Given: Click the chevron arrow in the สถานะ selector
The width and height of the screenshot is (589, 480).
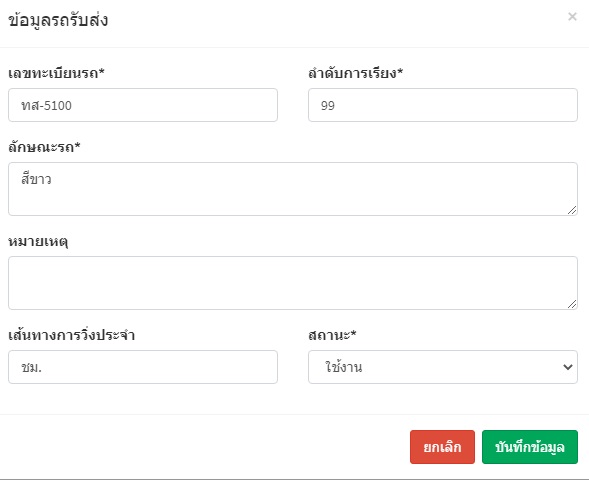Looking at the screenshot, I should (x=568, y=367).
